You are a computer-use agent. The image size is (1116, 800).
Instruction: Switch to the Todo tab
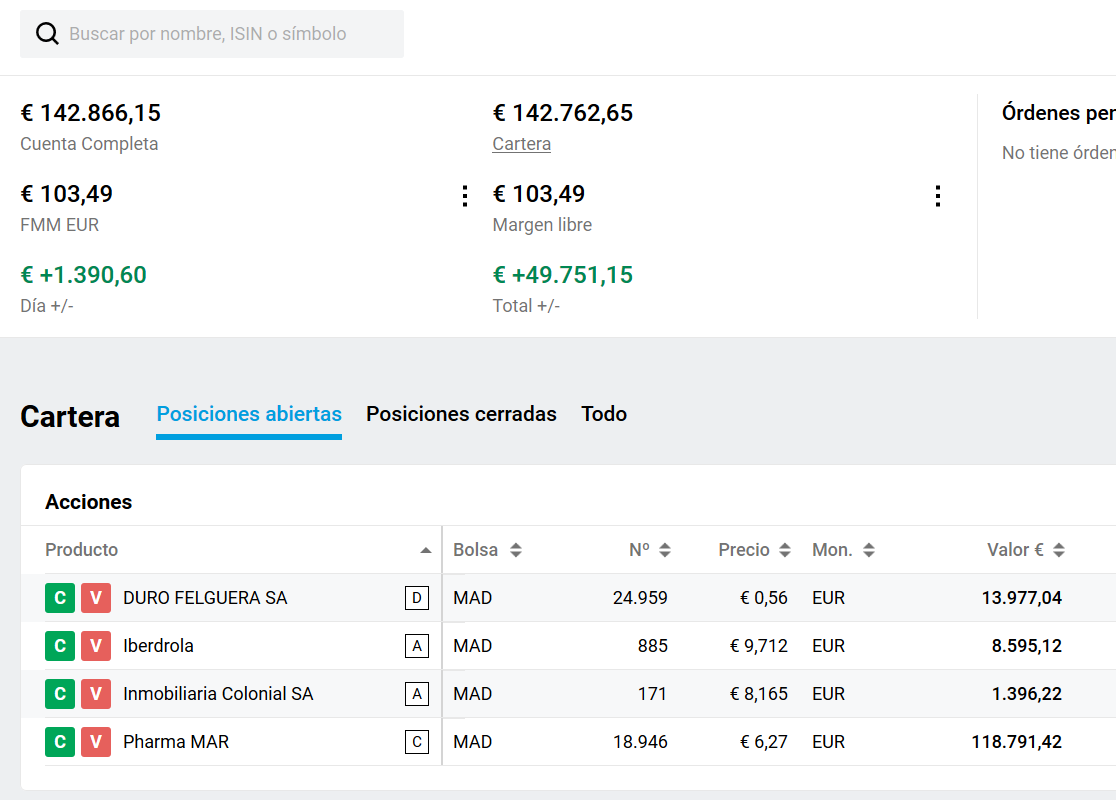point(604,414)
